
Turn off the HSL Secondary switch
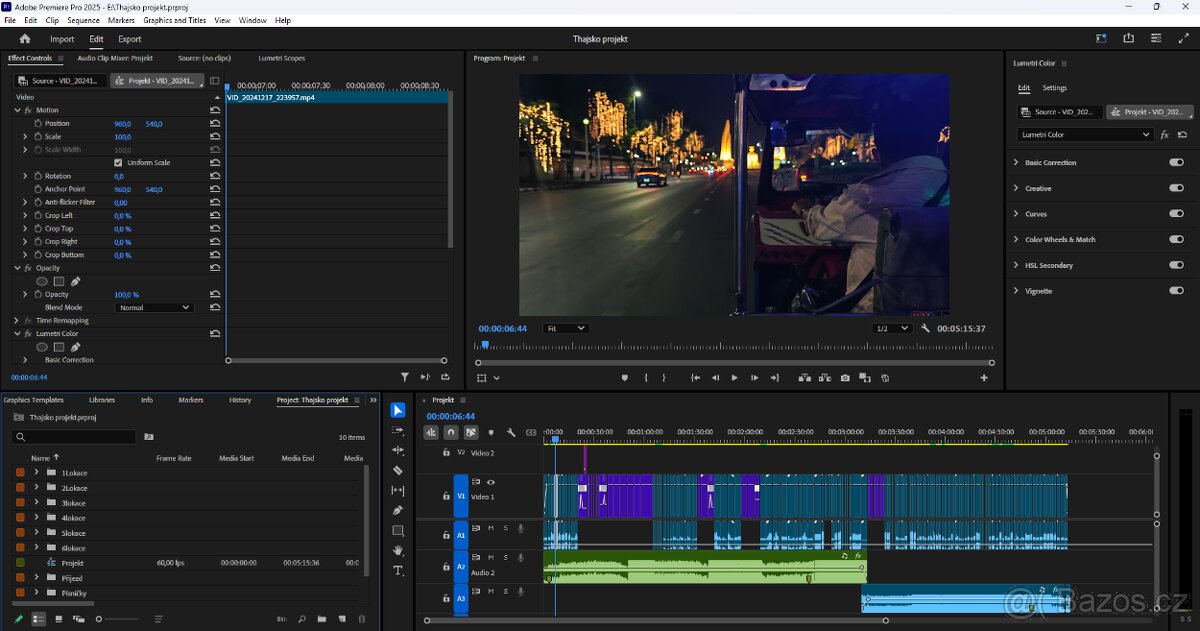click(x=1176, y=265)
